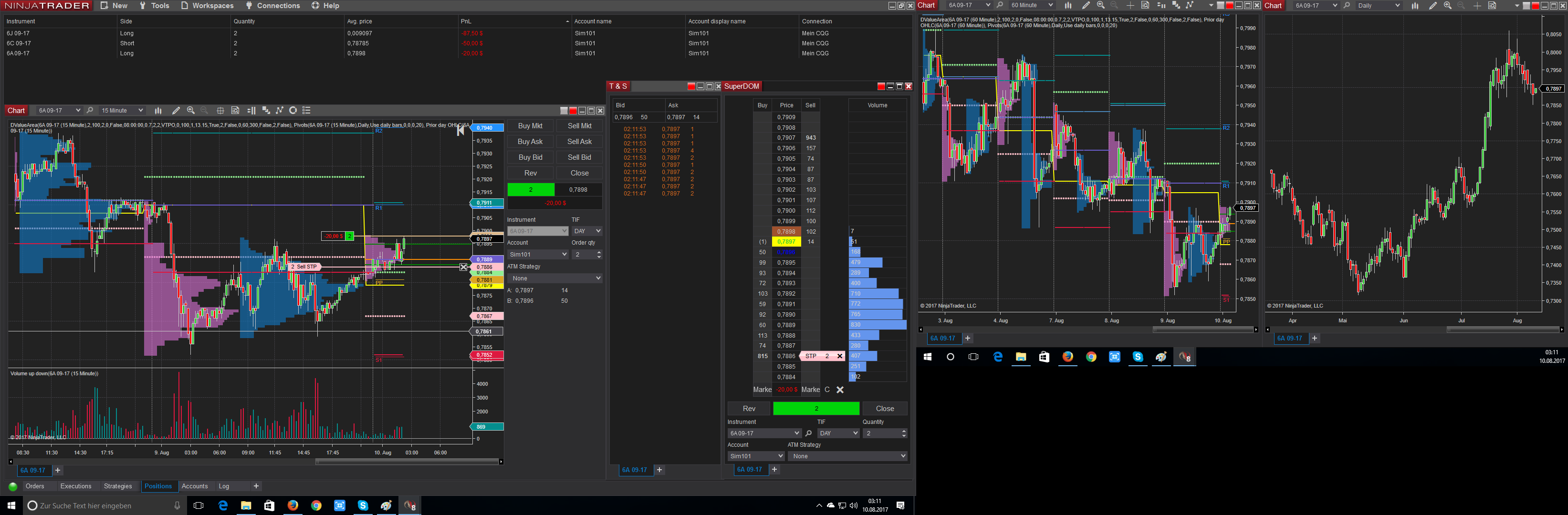The width and height of the screenshot is (1568, 515).
Task: Click the Close button in SuperDOM
Action: pyautogui.click(x=884, y=409)
